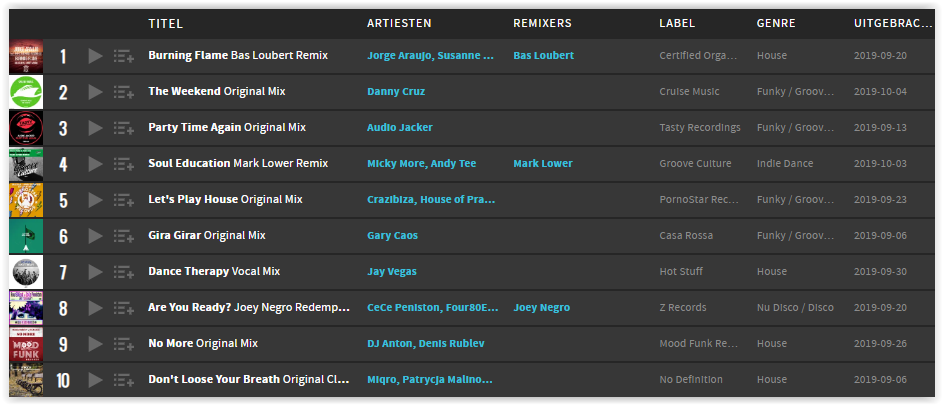This screenshot has width=943, height=405.
Task: Open artist Gary Caos page
Action: pos(392,235)
